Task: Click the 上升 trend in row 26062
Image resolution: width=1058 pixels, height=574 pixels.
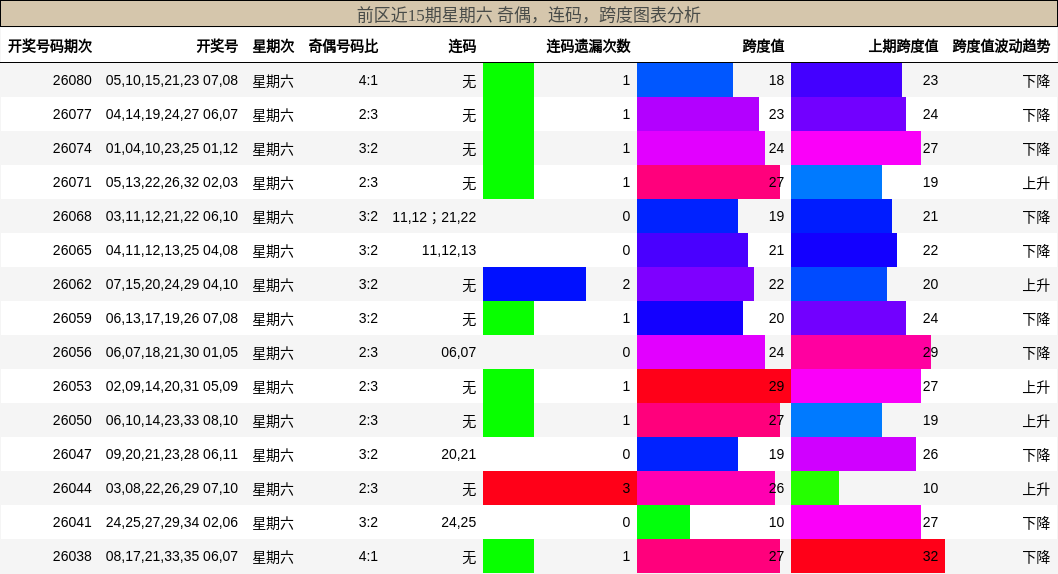Action: pos(1036,284)
